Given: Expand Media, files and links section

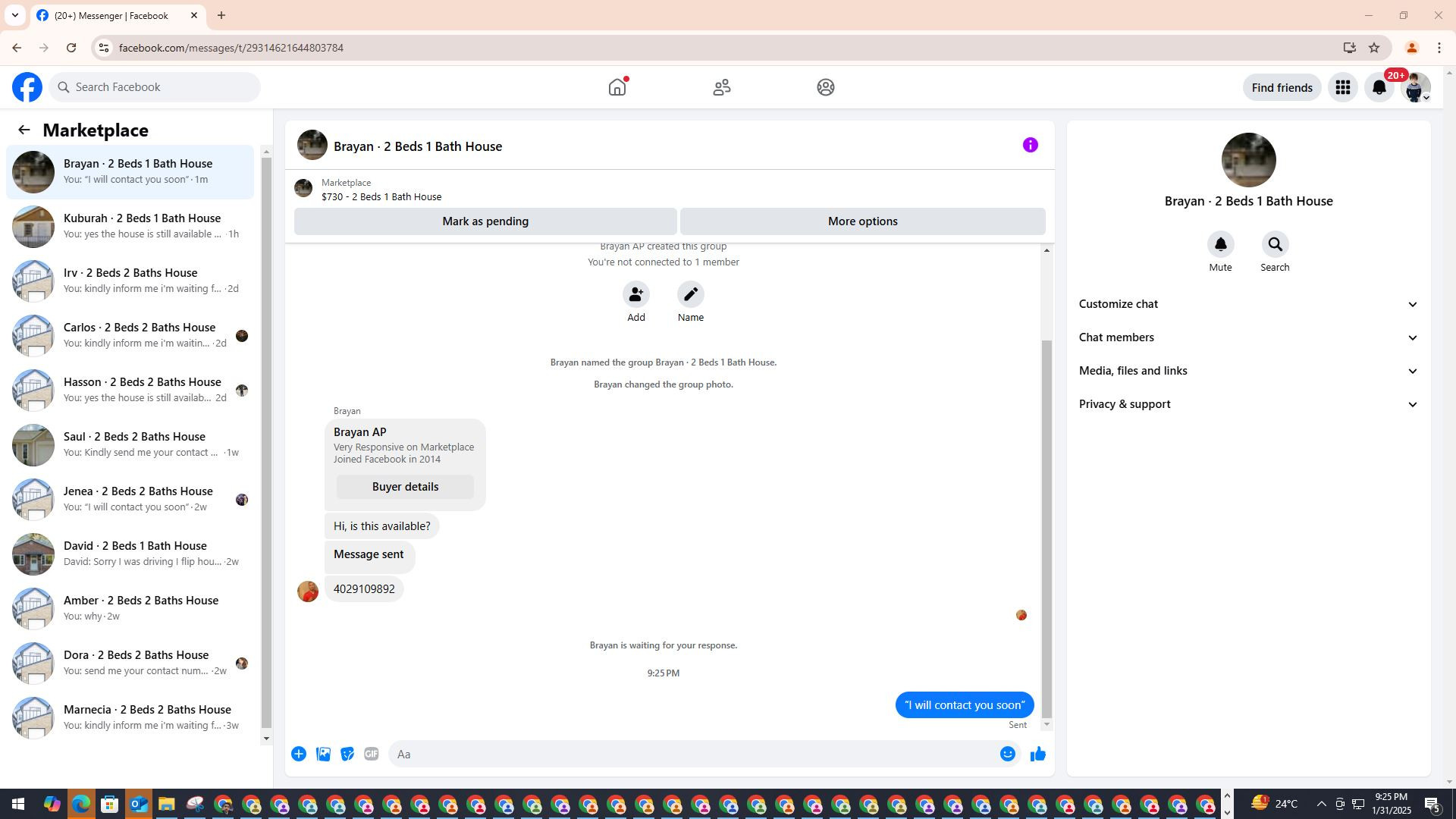Looking at the screenshot, I should [1249, 371].
